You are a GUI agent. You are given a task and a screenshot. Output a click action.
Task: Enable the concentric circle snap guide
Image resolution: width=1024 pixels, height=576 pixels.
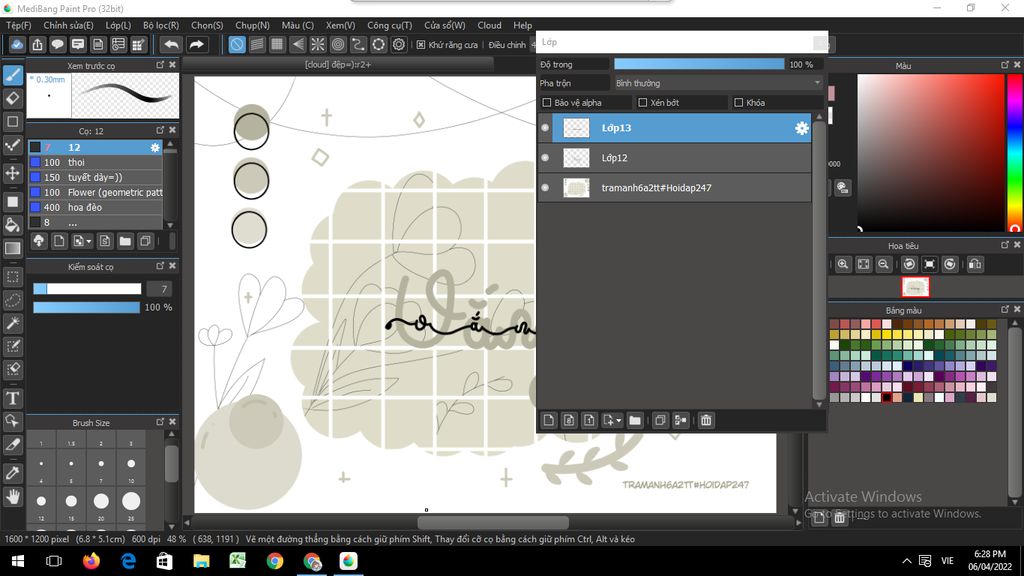tap(338, 44)
